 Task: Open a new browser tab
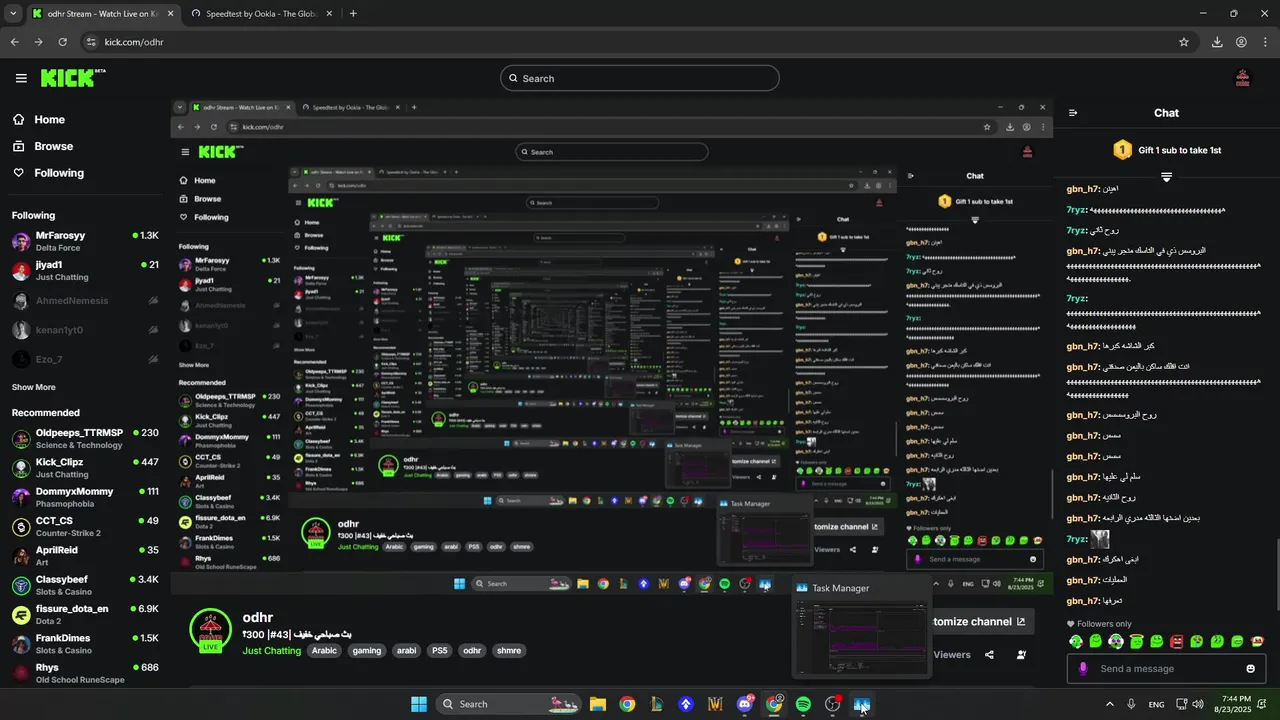[353, 14]
